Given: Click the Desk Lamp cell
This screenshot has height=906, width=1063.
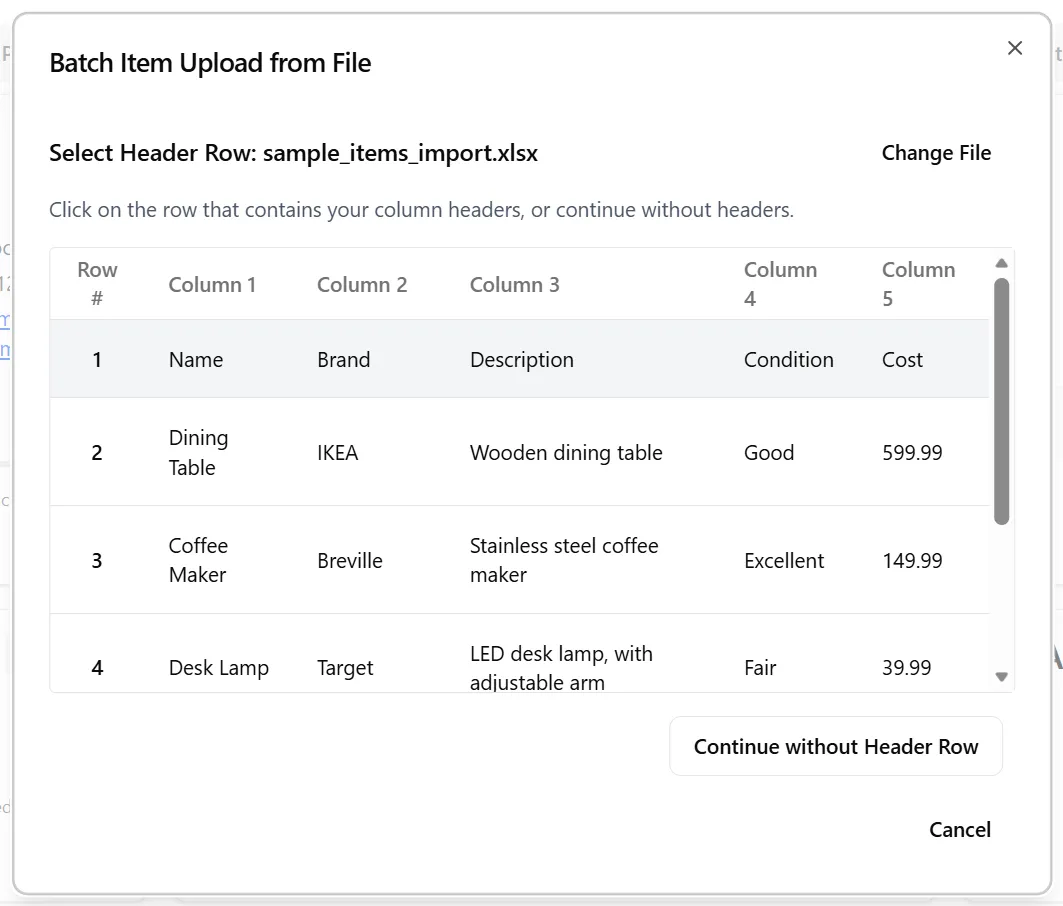Looking at the screenshot, I should click(x=218, y=668).
